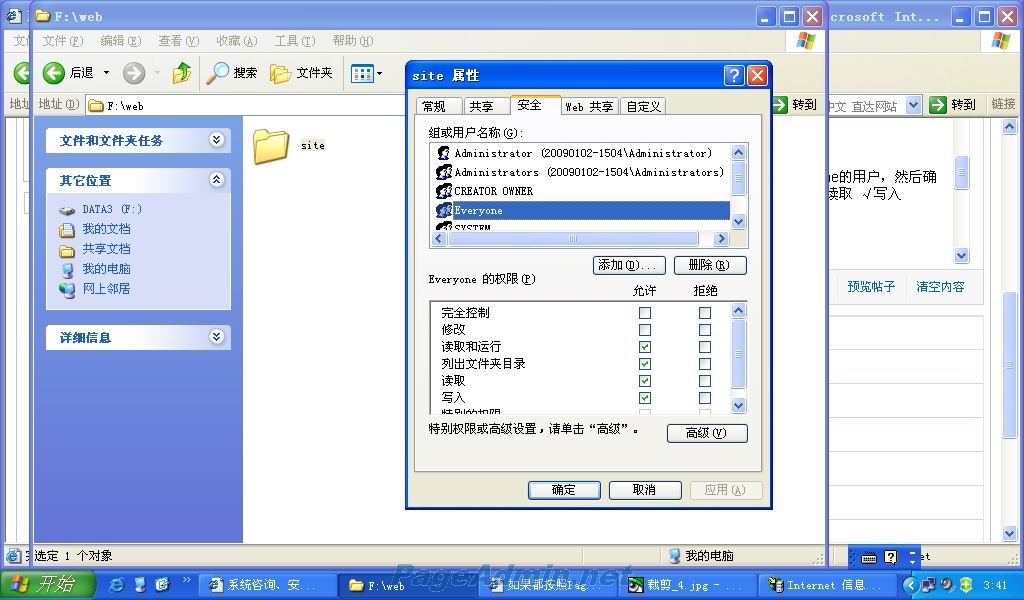
Task: Click the Add (添加) user button
Action: click(629, 265)
